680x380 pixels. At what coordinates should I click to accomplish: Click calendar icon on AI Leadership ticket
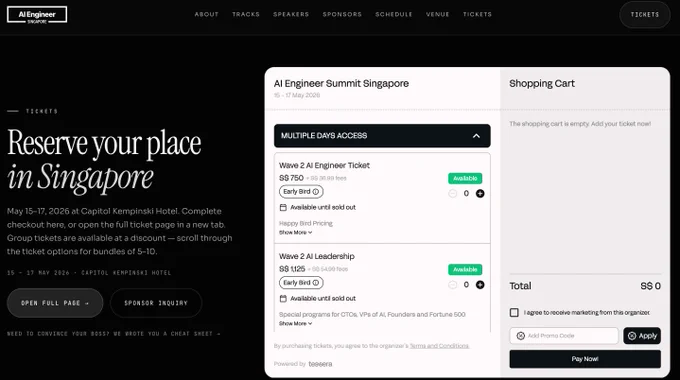283,298
